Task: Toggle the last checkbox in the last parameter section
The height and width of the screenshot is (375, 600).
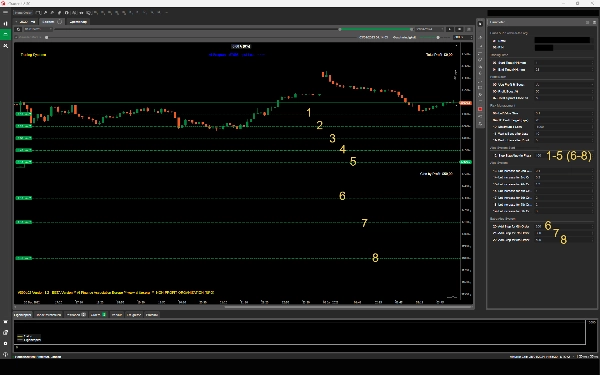Action: 494,240
